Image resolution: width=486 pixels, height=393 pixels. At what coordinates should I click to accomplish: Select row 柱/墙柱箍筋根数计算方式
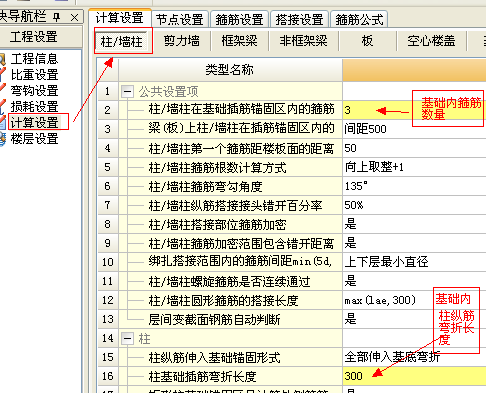[x=217, y=167]
